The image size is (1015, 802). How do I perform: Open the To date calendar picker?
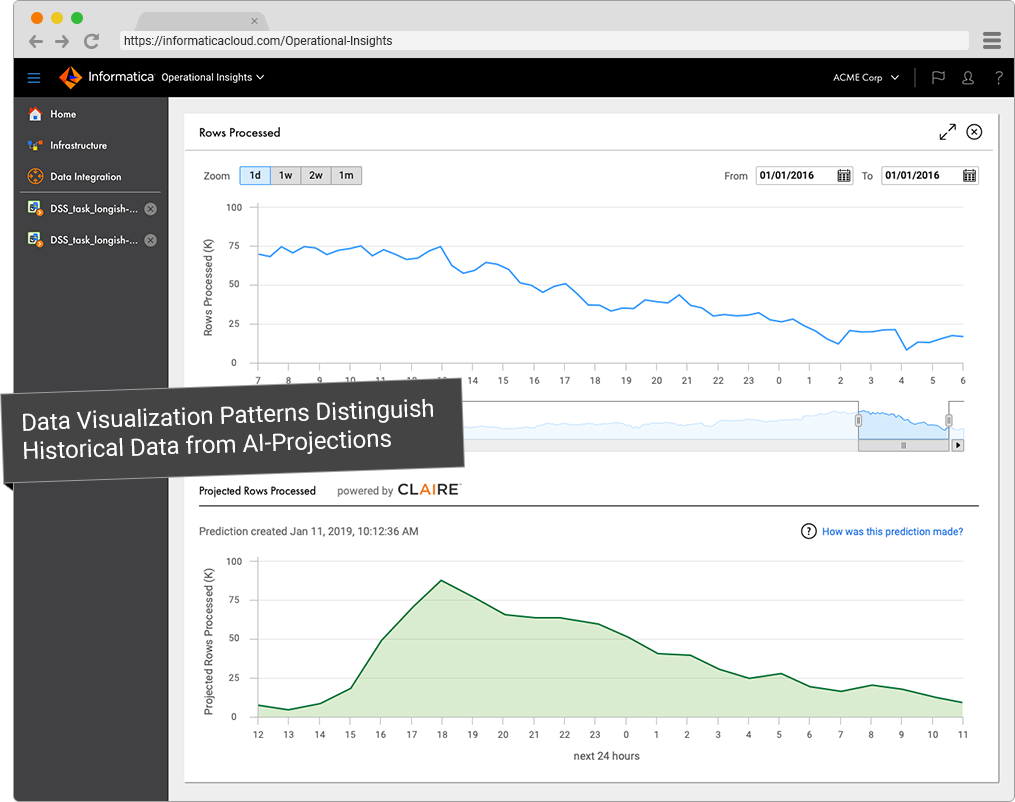(x=969, y=175)
